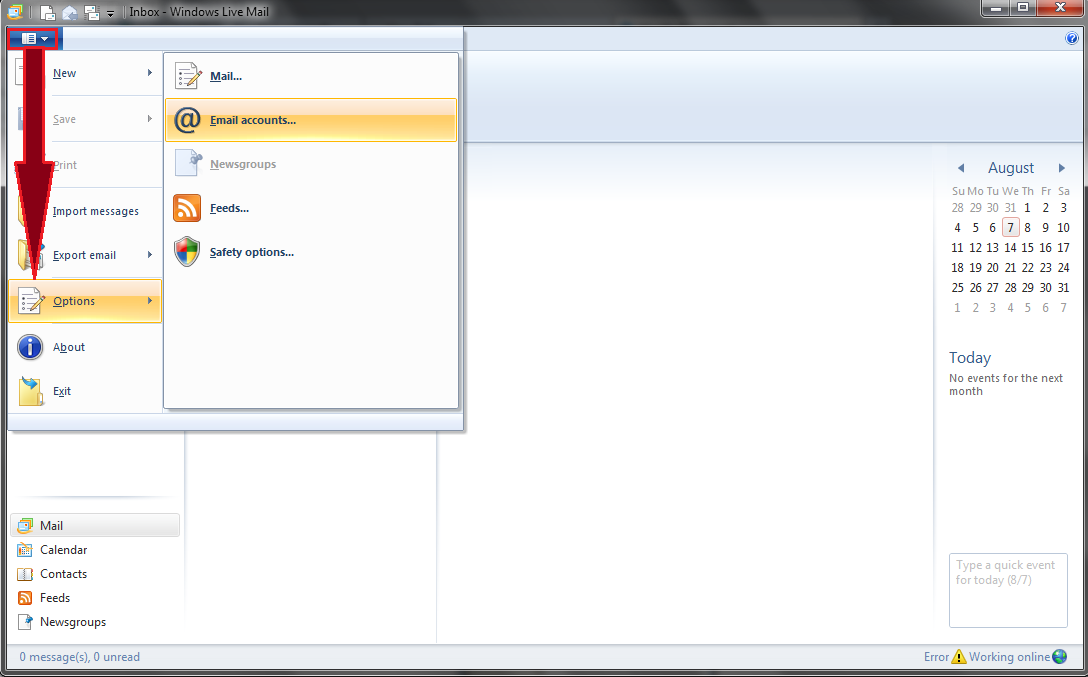Click the Help question mark icon
The width and height of the screenshot is (1088, 677).
point(1071,38)
